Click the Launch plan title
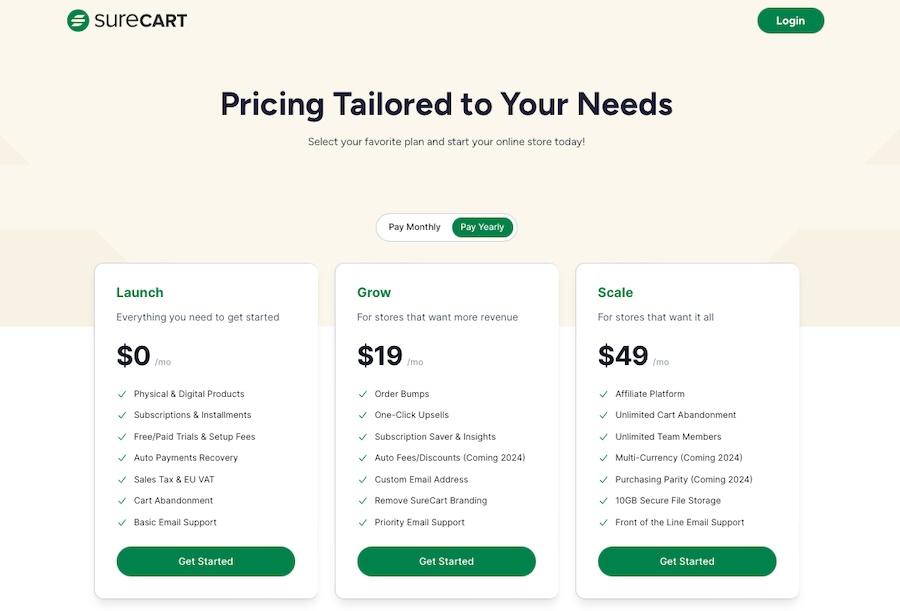This screenshot has width=900, height=611. (139, 292)
